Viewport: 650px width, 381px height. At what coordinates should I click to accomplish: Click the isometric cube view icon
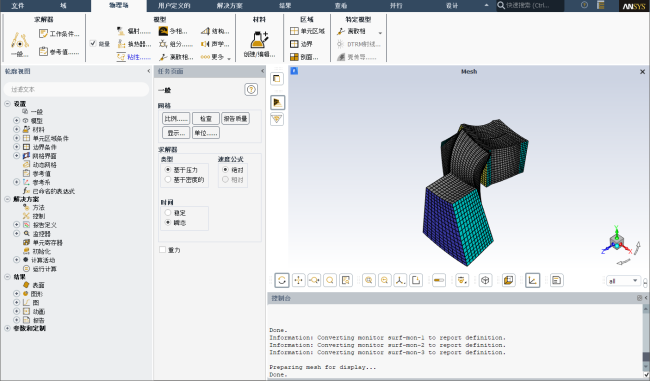click(x=485, y=281)
